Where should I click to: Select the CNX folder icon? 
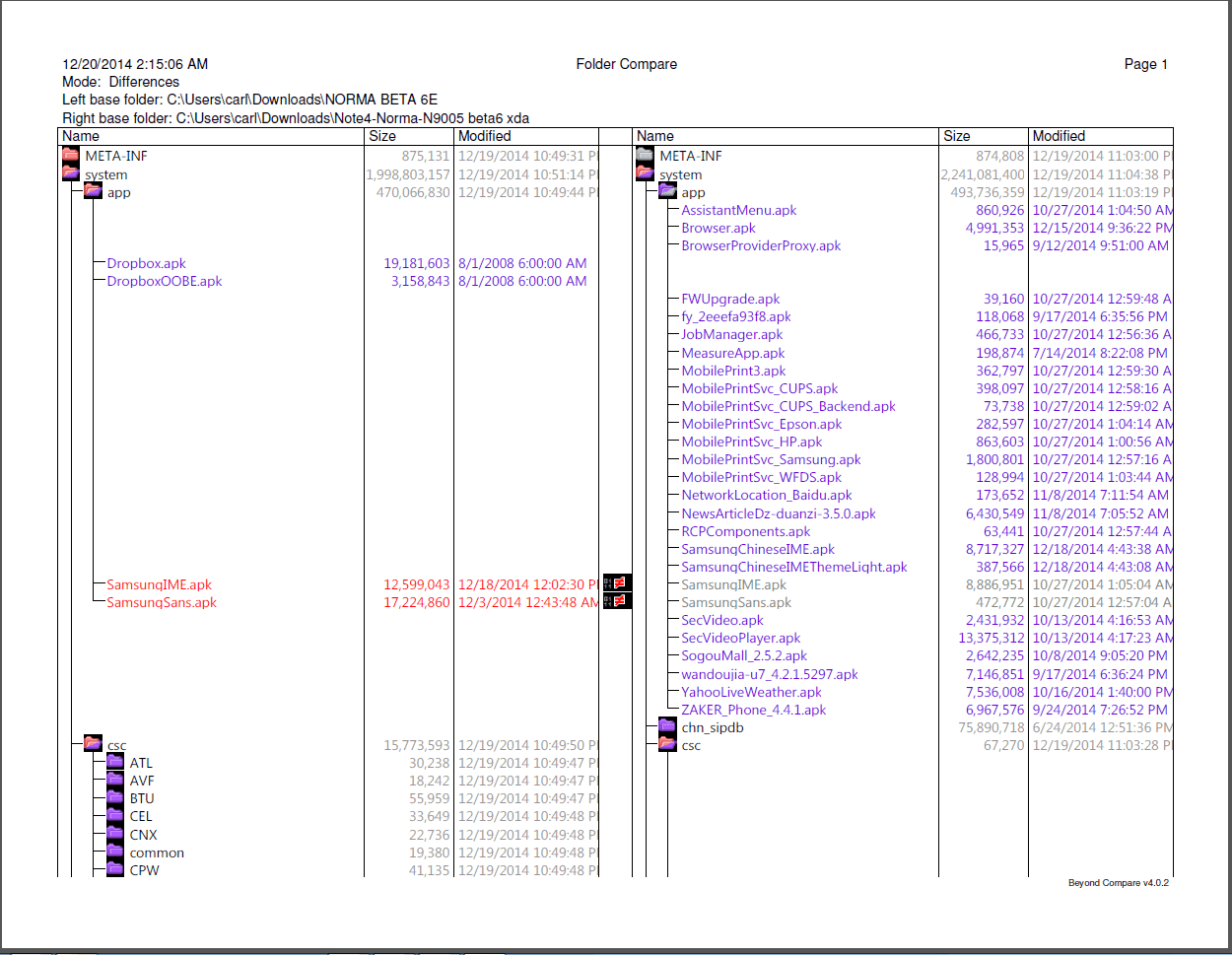tap(115, 833)
